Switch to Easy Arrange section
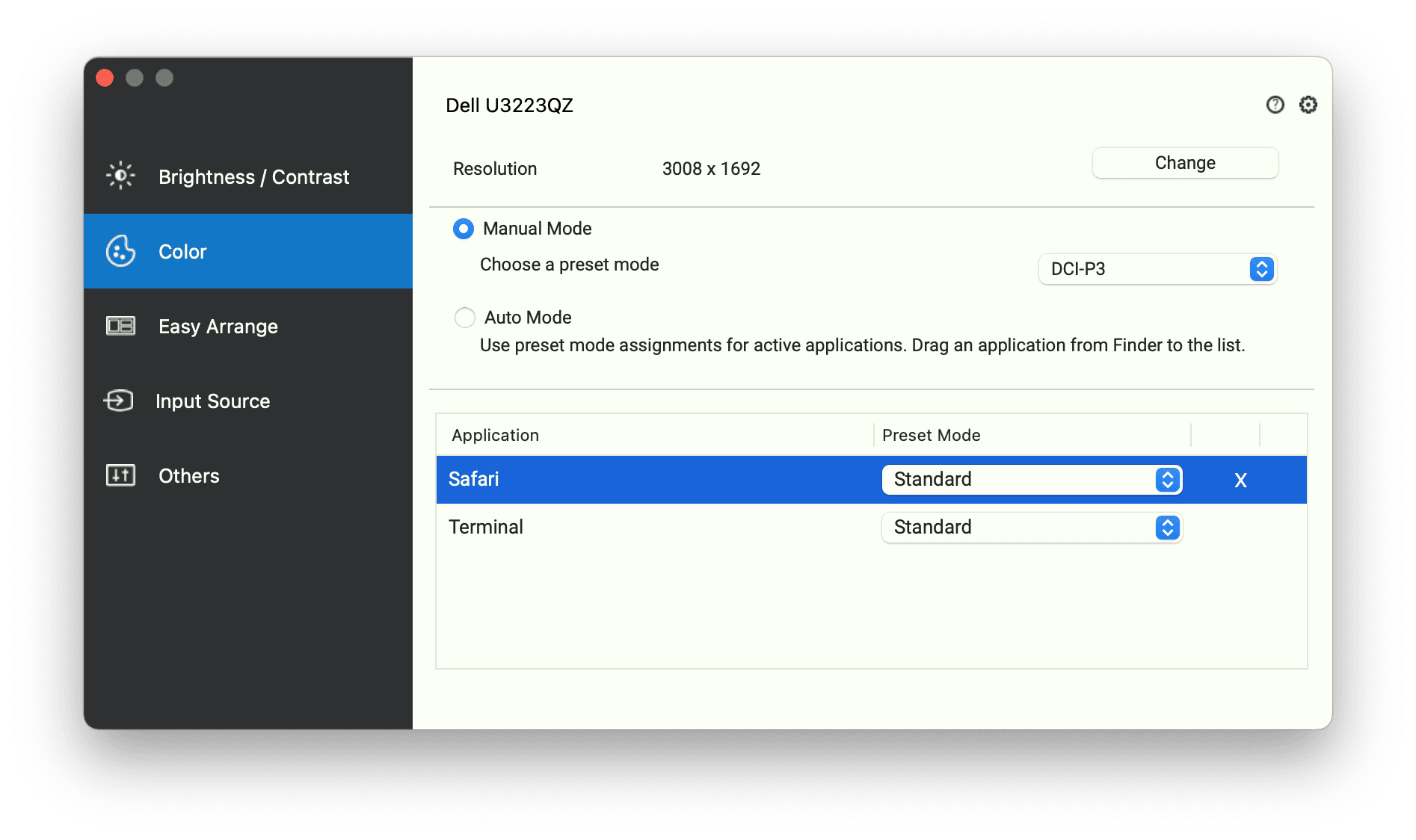 click(x=218, y=327)
